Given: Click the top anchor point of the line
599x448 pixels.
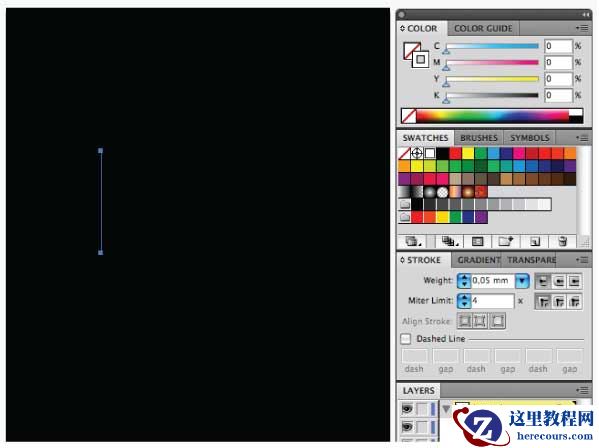Looking at the screenshot, I should [x=100, y=151].
